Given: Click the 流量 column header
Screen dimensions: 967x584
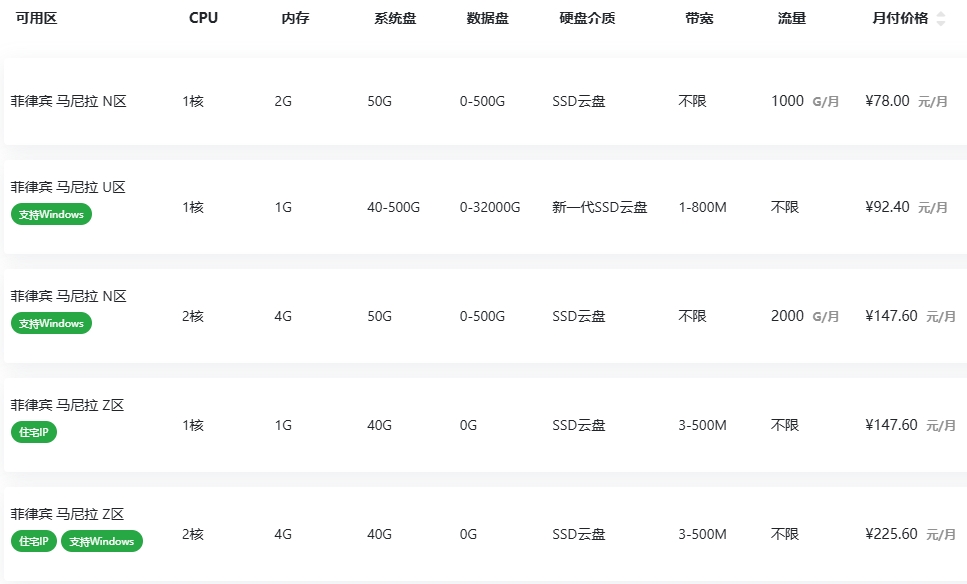Looking at the screenshot, I should coord(792,18).
